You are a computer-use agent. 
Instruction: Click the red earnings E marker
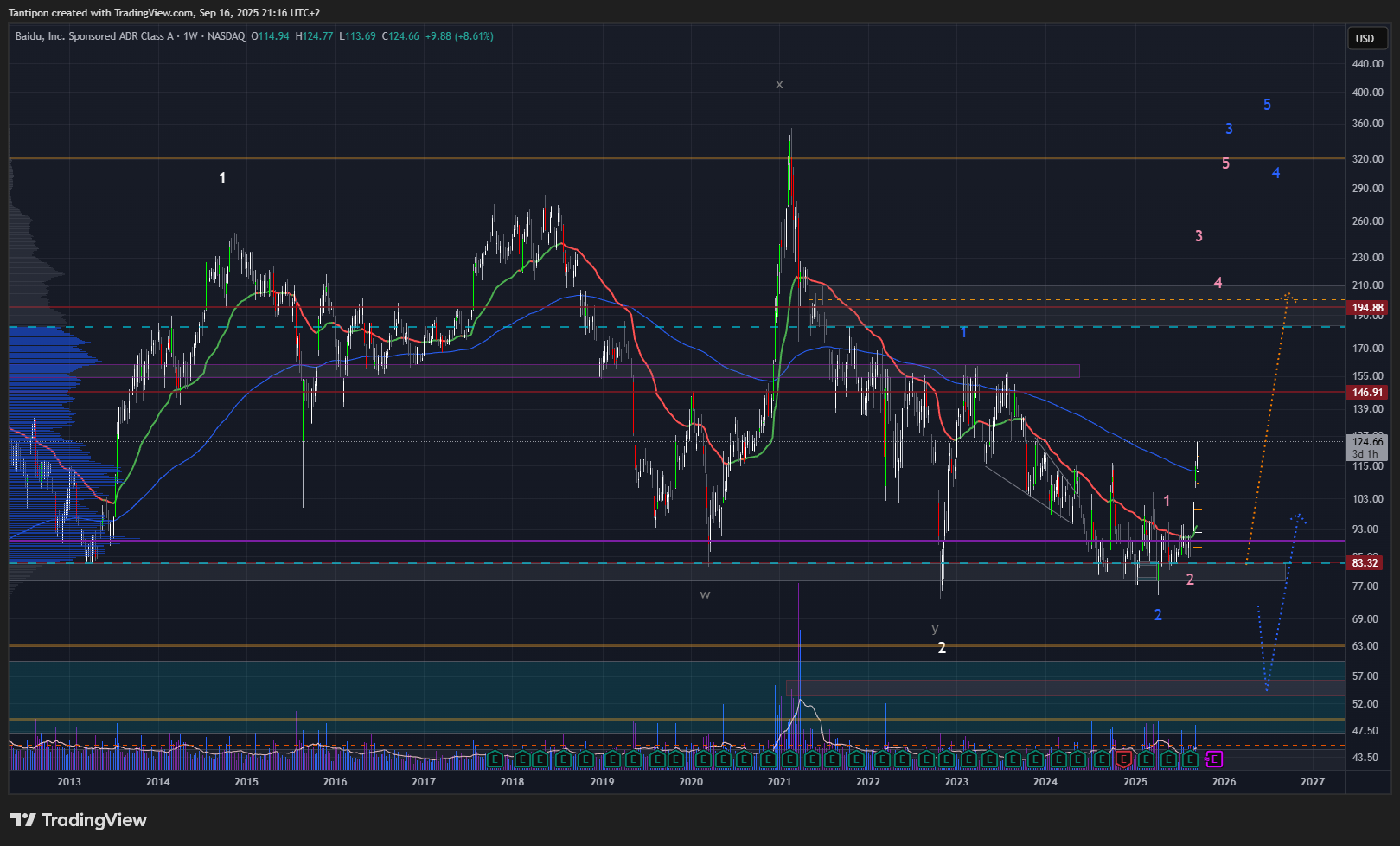click(1123, 759)
